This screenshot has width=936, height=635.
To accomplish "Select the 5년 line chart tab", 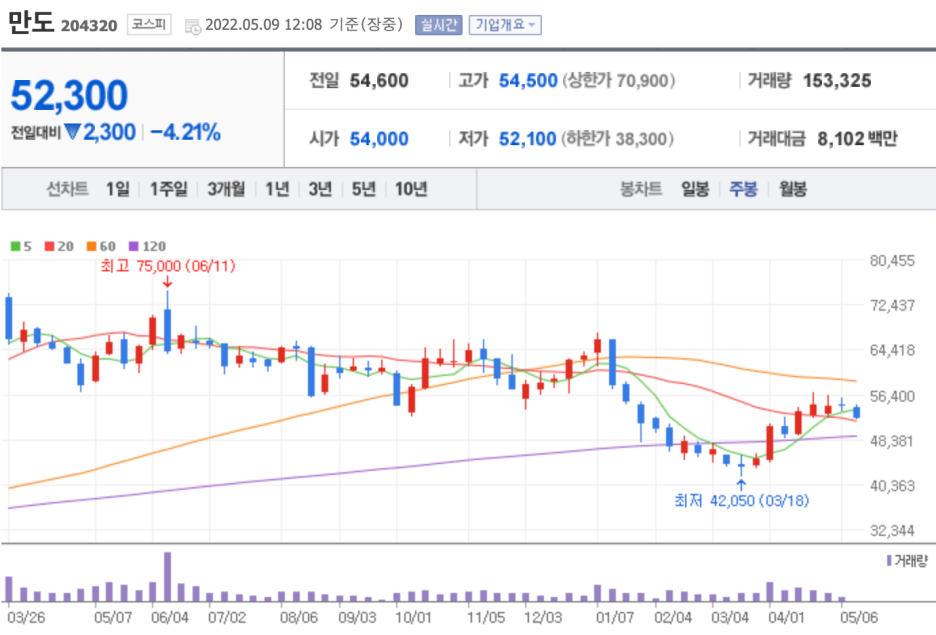I will pos(364,189).
